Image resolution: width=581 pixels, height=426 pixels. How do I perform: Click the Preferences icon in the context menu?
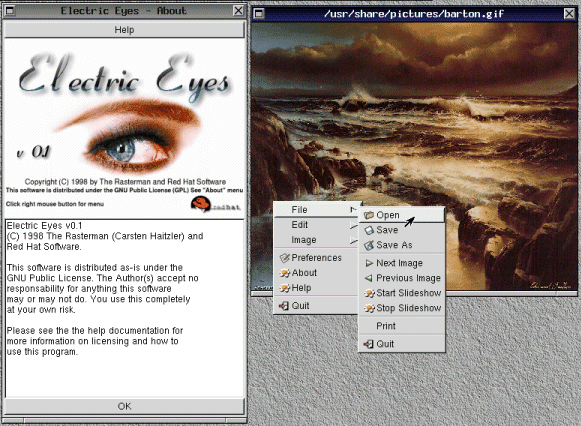285,258
